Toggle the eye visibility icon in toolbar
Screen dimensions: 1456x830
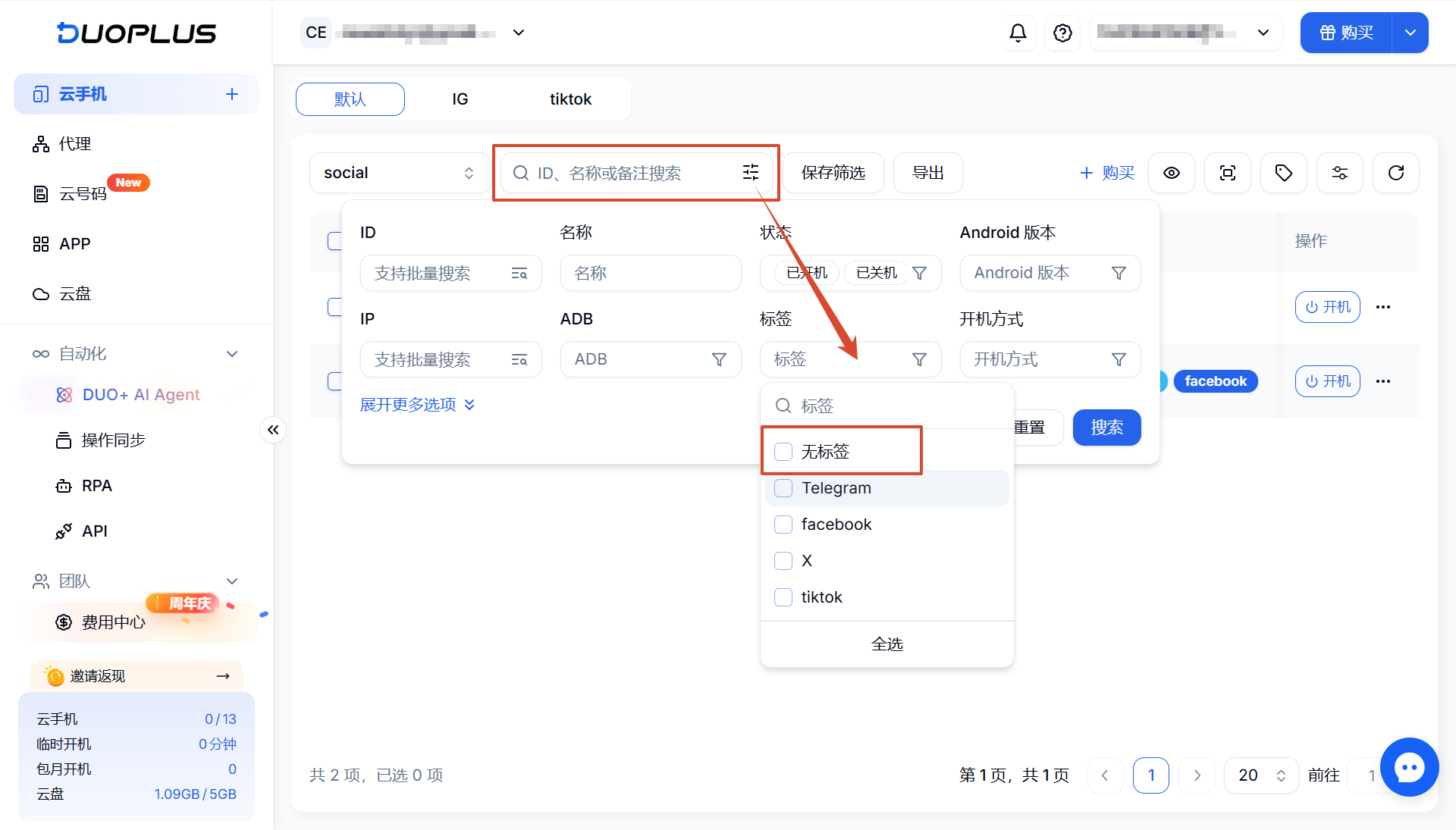1172,173
